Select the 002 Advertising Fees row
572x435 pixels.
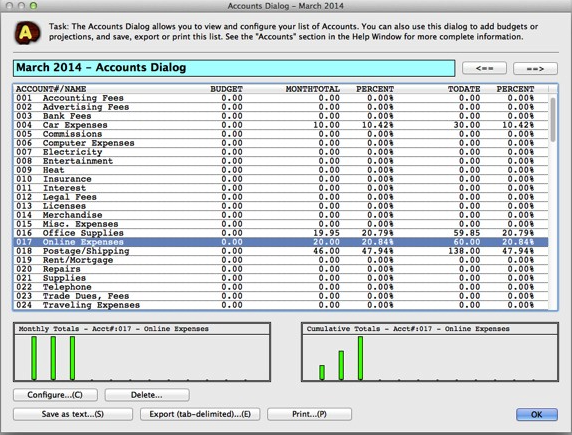(x=281, y=107)
